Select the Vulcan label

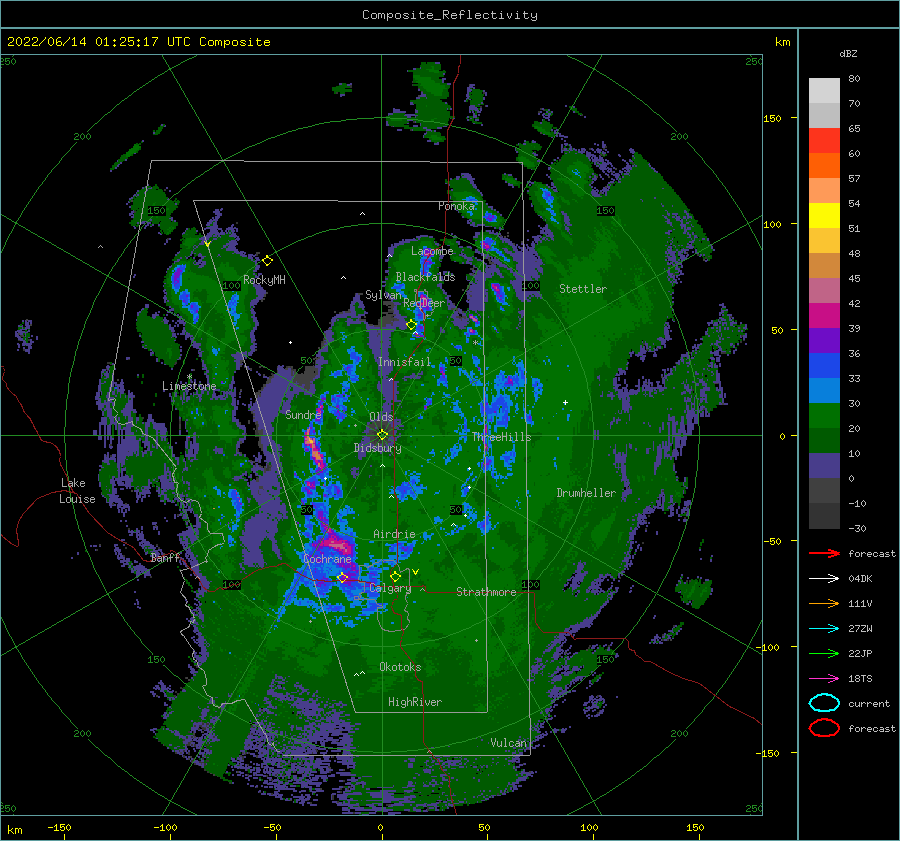(x=509, y=743)
